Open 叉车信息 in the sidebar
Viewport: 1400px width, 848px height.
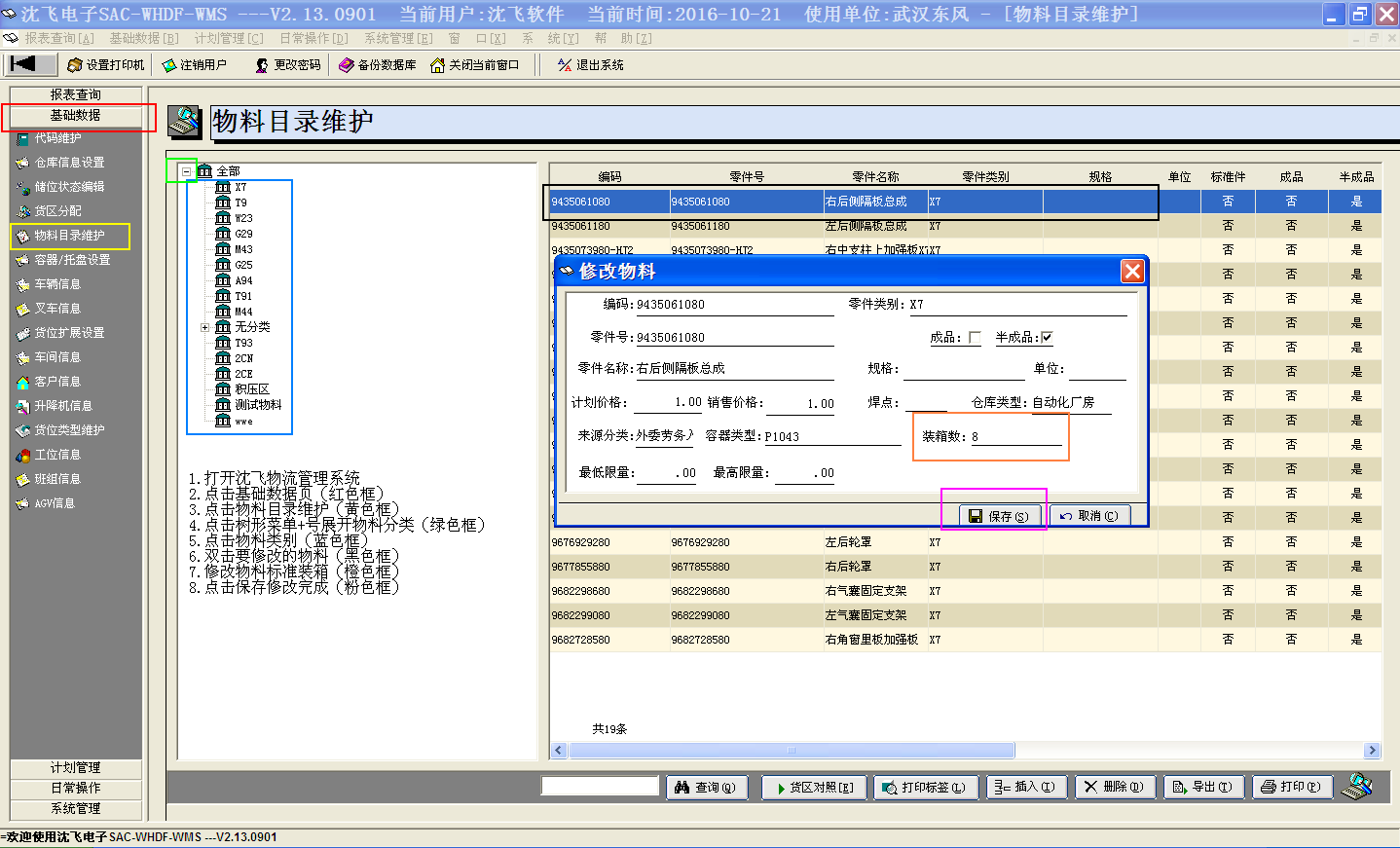tap(57, 309)
